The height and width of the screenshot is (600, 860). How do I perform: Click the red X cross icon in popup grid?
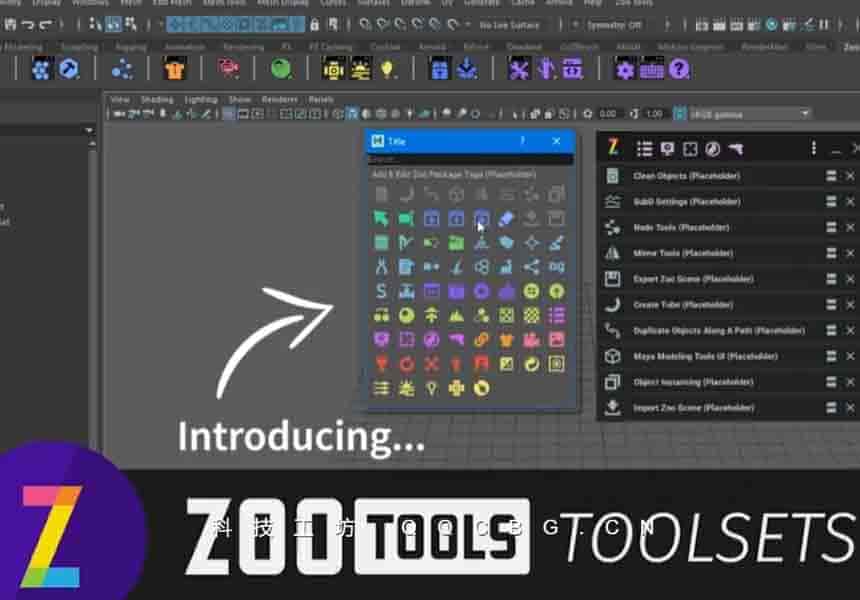pos(432,364)
